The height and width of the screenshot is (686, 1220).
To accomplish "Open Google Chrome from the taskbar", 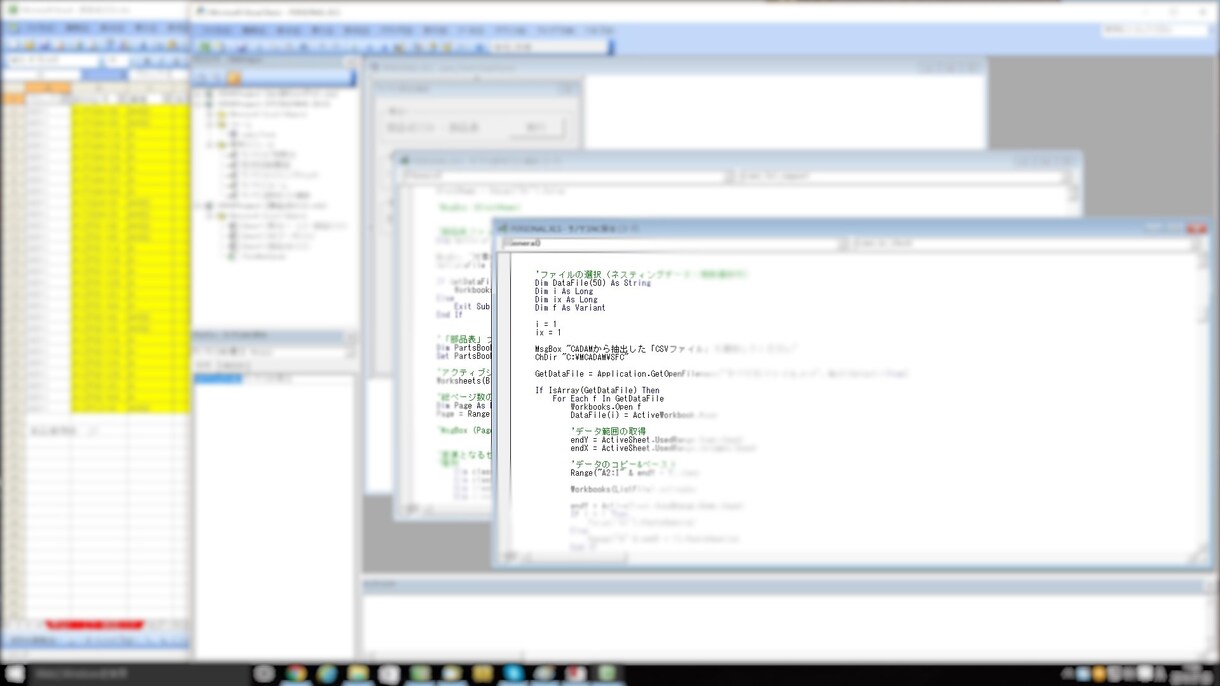I will point(296,674).
